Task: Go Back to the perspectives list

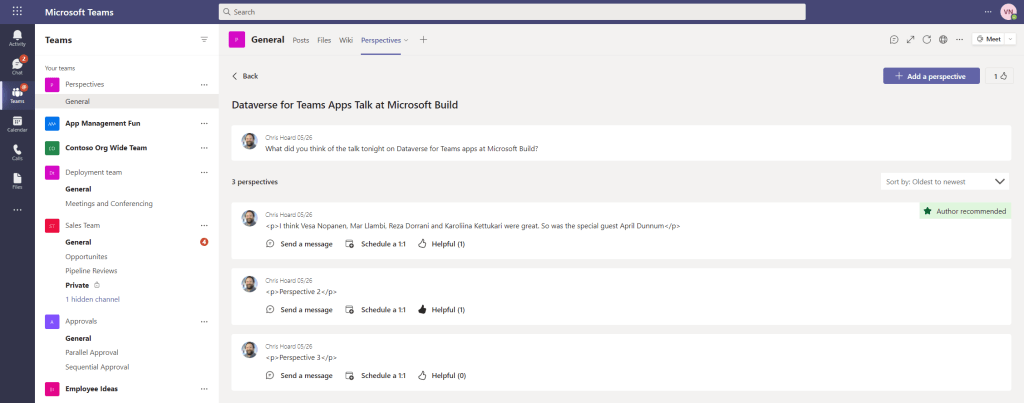Action: coord(245,76)
